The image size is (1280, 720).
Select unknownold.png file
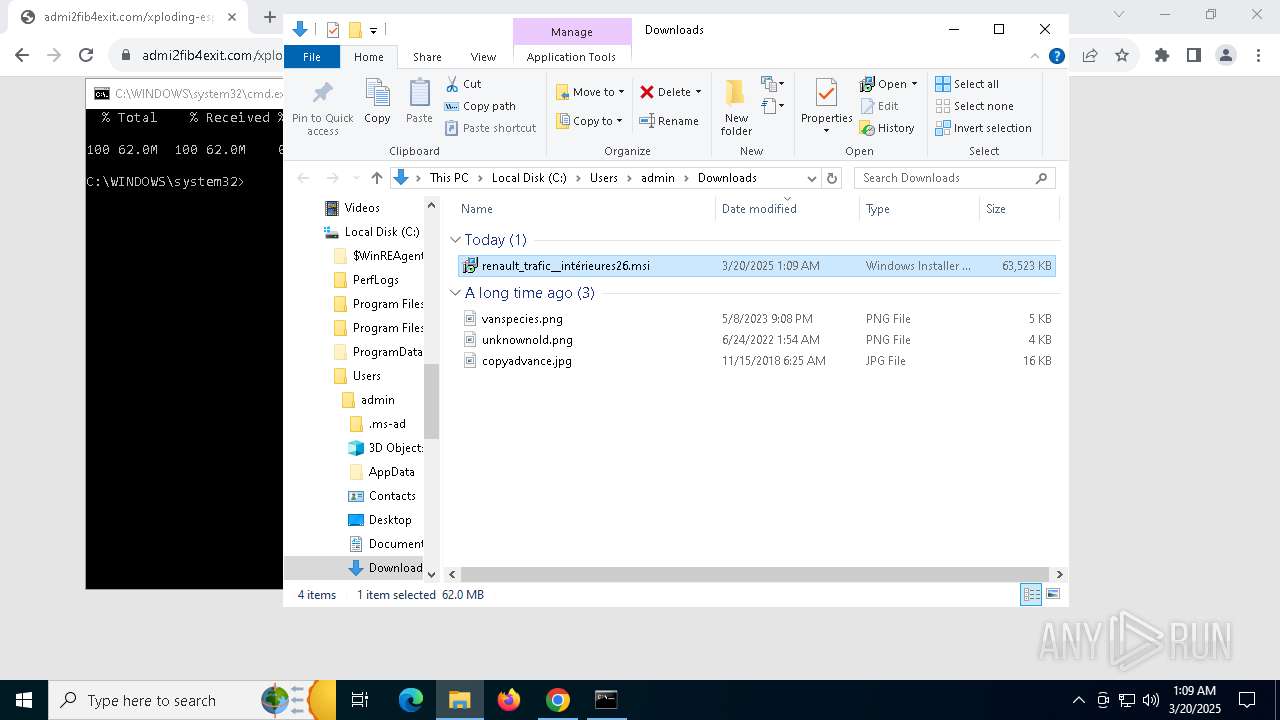click(x=757, y=340)
